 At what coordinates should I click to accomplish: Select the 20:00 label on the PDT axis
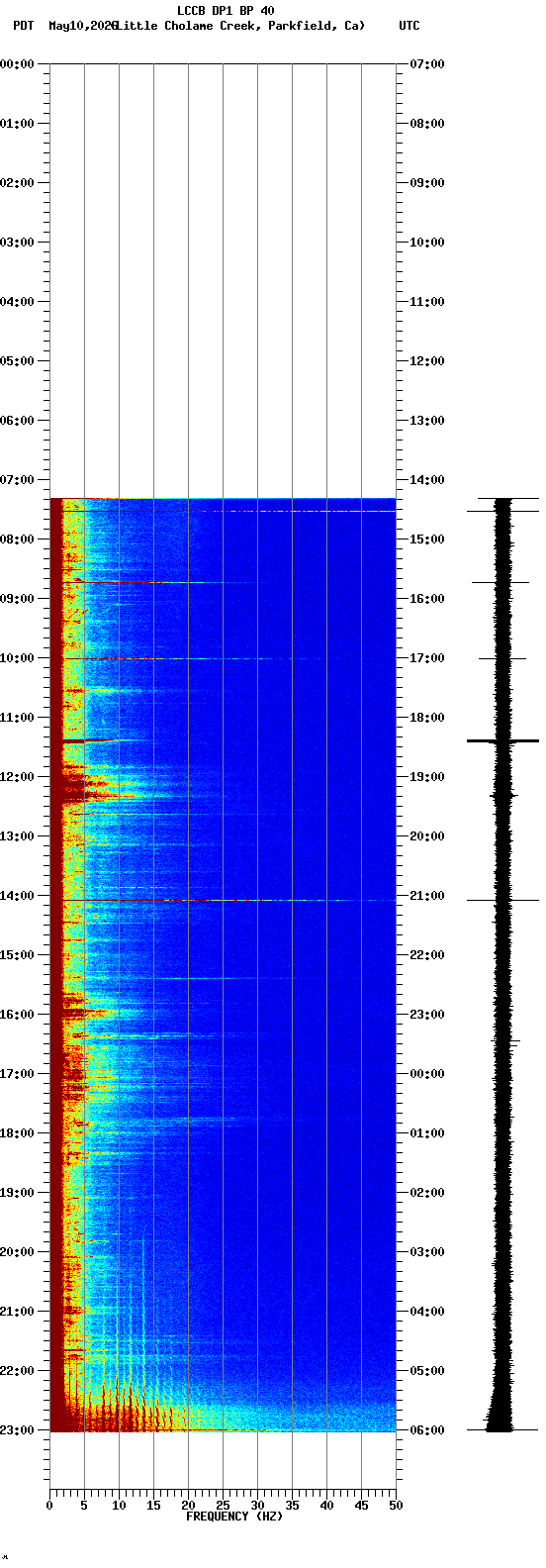coord(17,1252)
